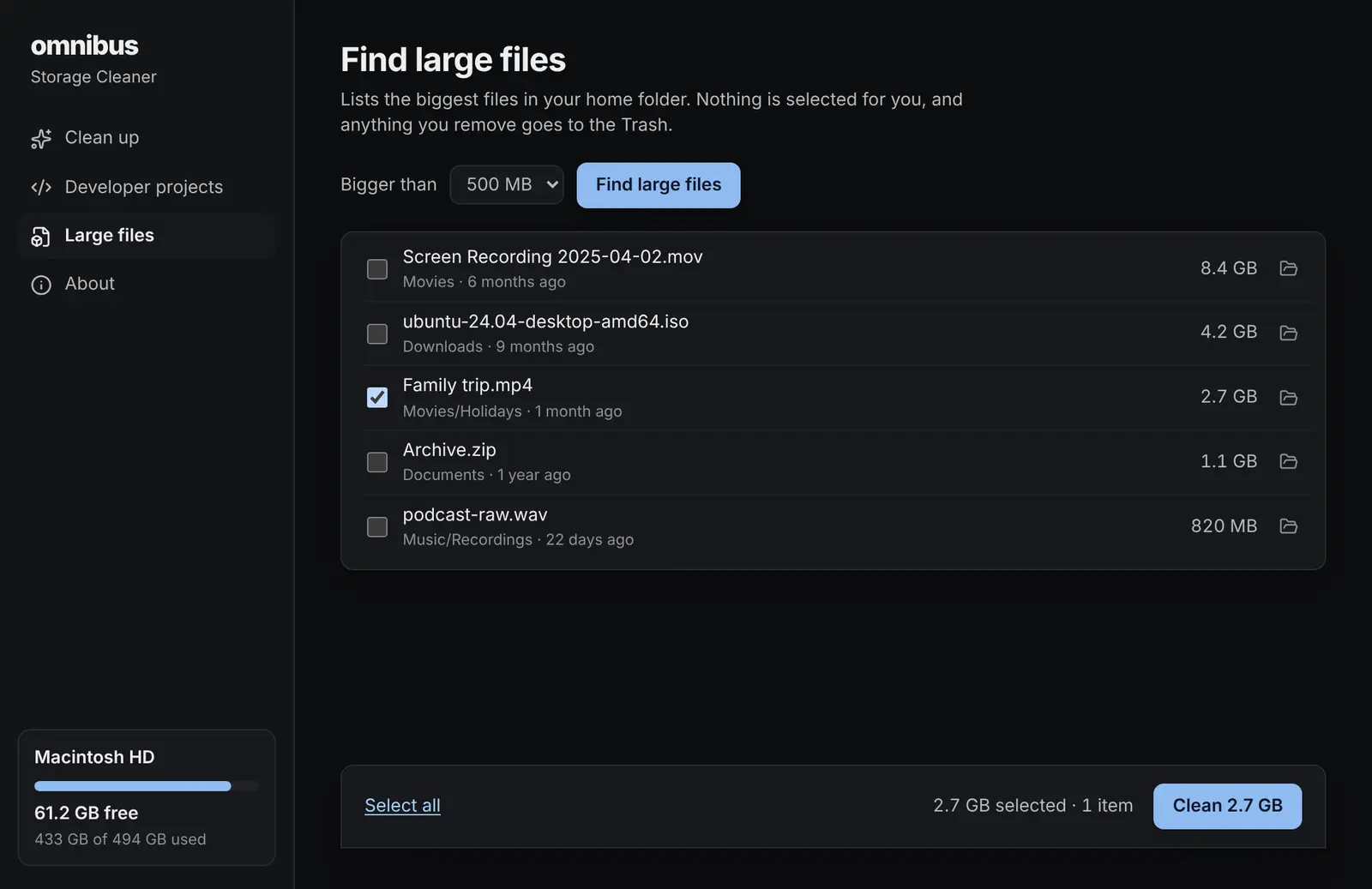Click 'Music/Recordings · 22 days ago' subtitle
Screen dimensions: 1372x889
click(518, 540)
